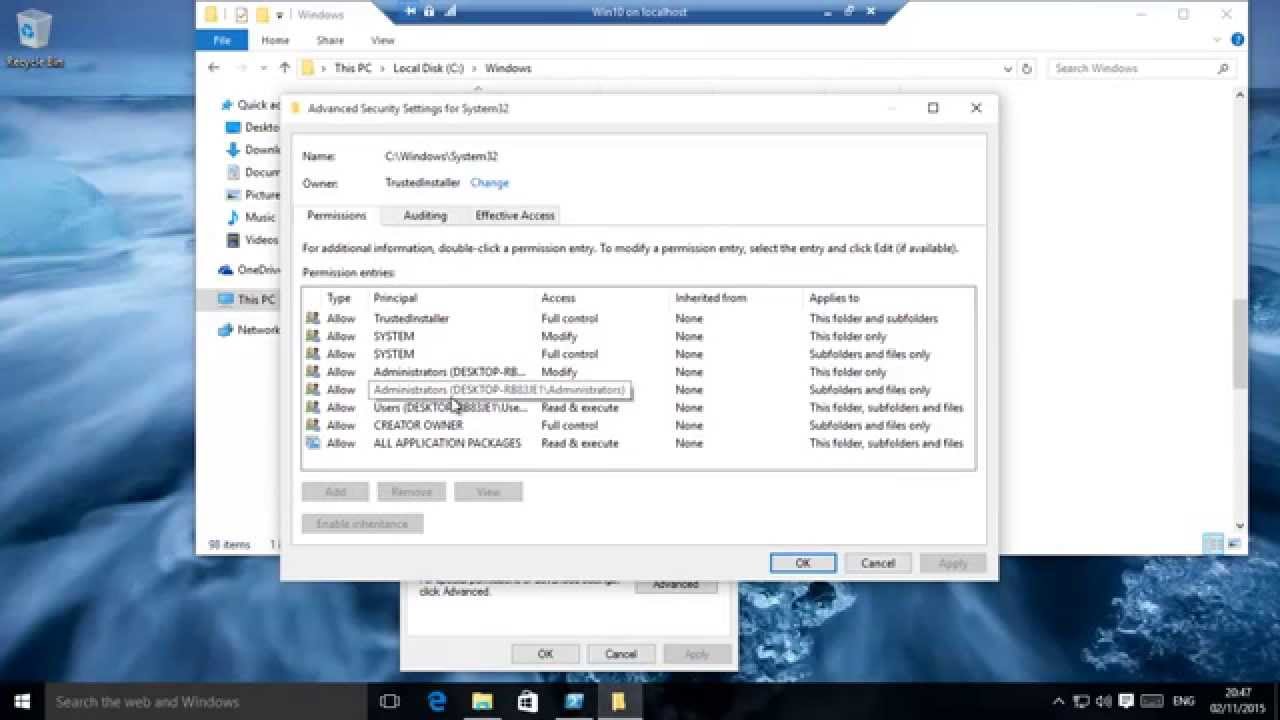
Task: Open the Store from the taskbar
Action: (x=528, y=702)
